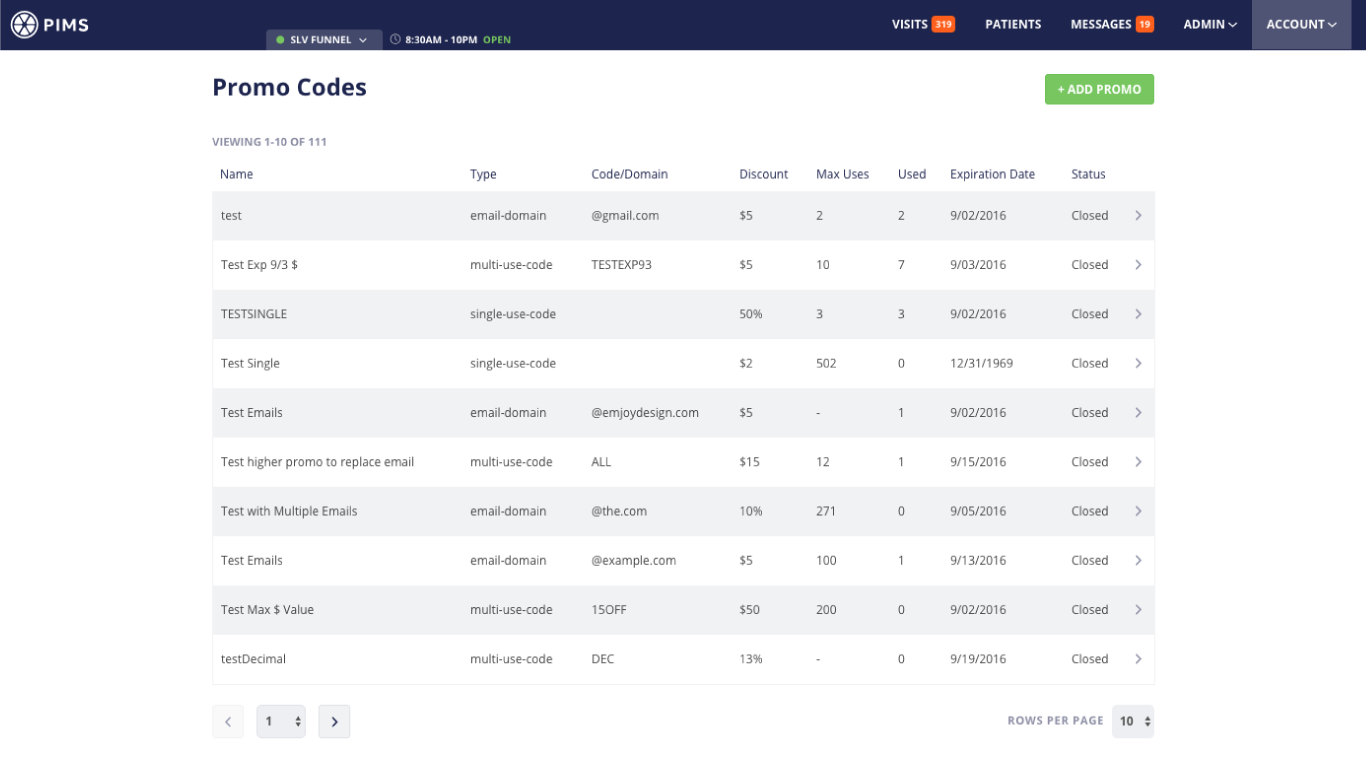Open details arrow for testDecimal promo
Image resolution: width=1366 pixels, height=777 pixels.
1138,658
